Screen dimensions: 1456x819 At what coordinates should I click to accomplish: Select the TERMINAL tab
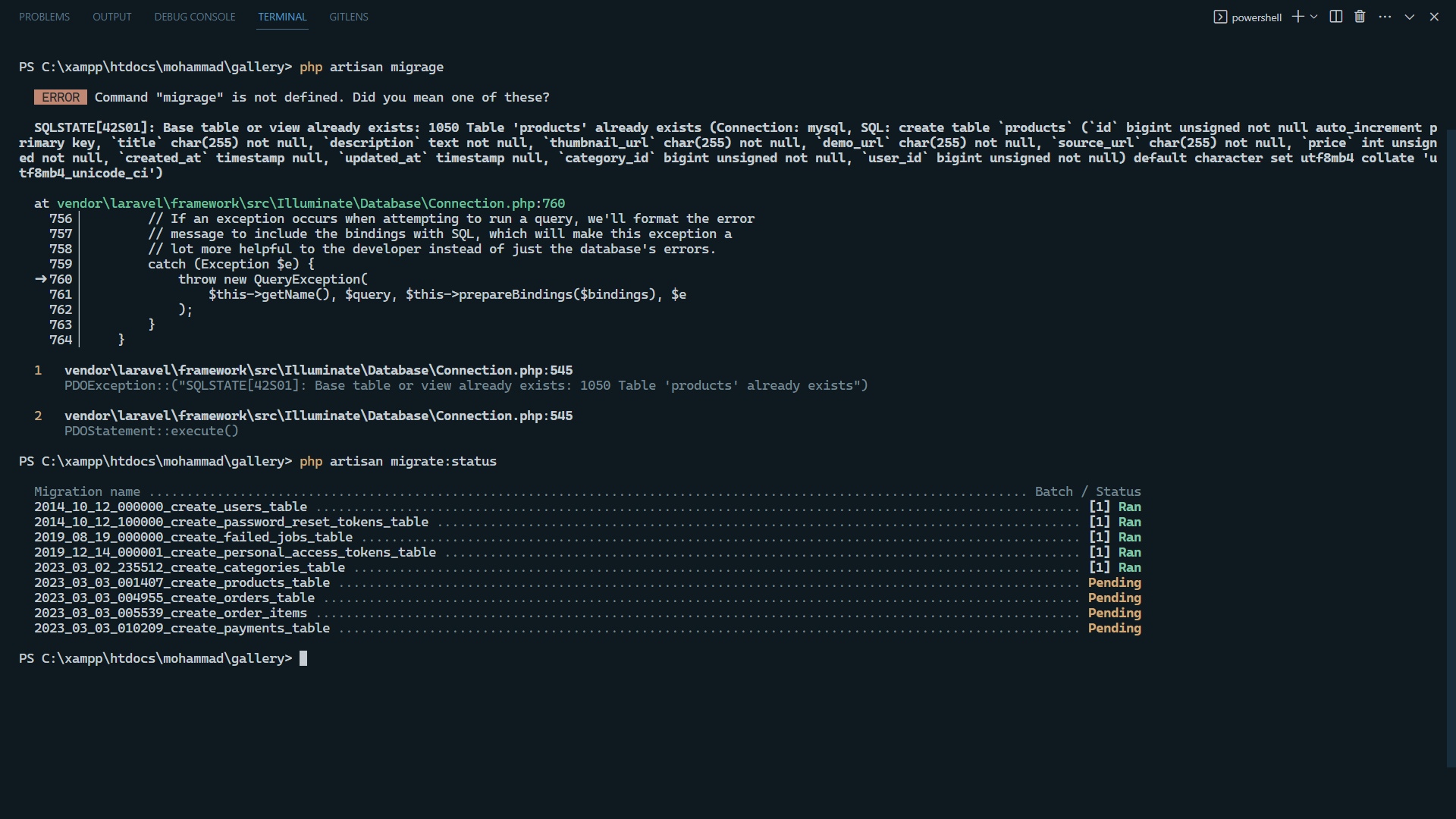[x=282, y=17]
